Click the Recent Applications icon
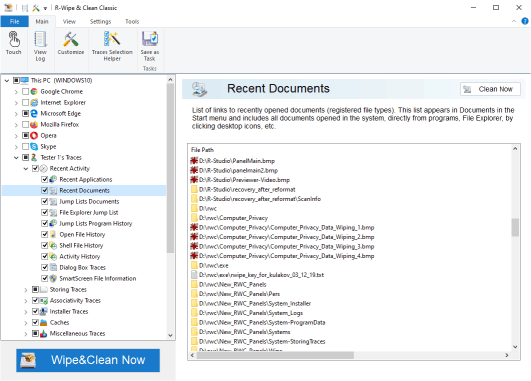 point(53,179)
